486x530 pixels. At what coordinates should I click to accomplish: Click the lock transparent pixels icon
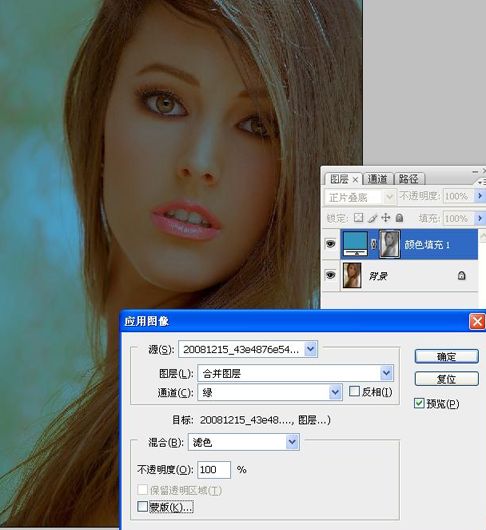click(x=359, y=218)
